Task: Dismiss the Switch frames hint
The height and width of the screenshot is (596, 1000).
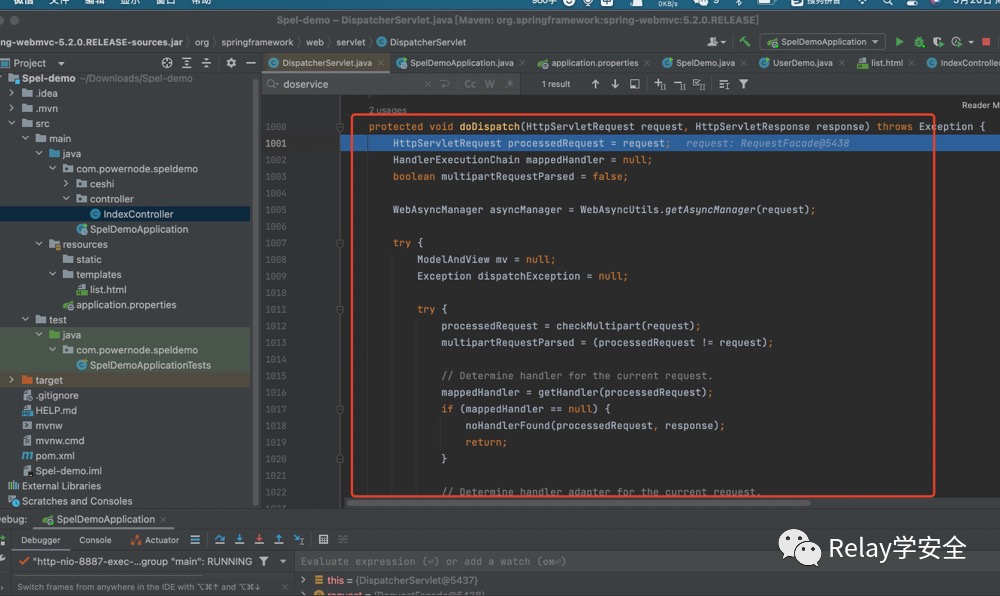Action: coord(284,587)
